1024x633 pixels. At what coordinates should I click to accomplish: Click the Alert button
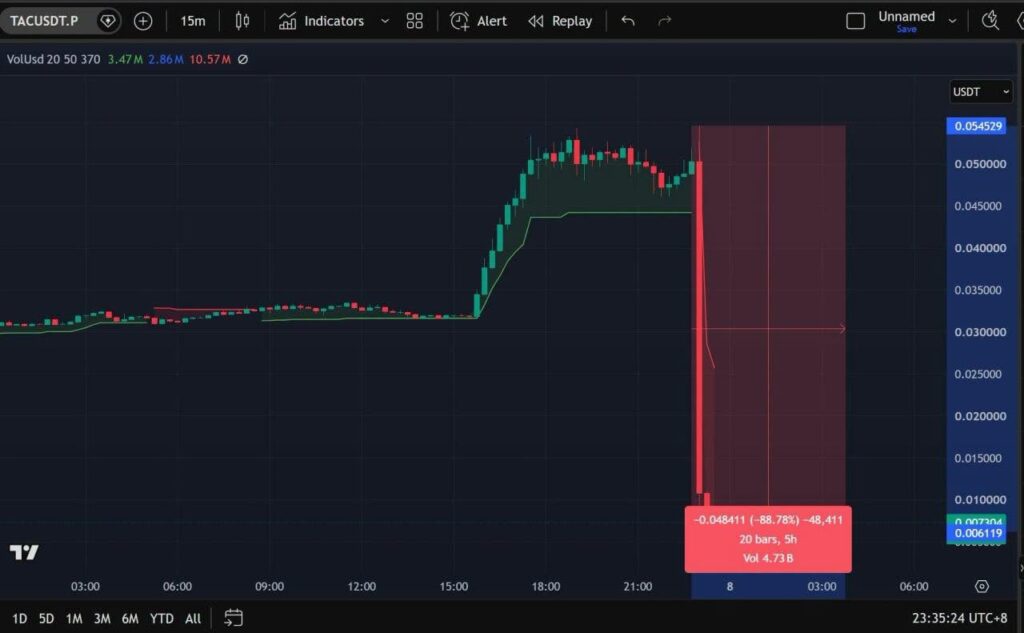478,21
